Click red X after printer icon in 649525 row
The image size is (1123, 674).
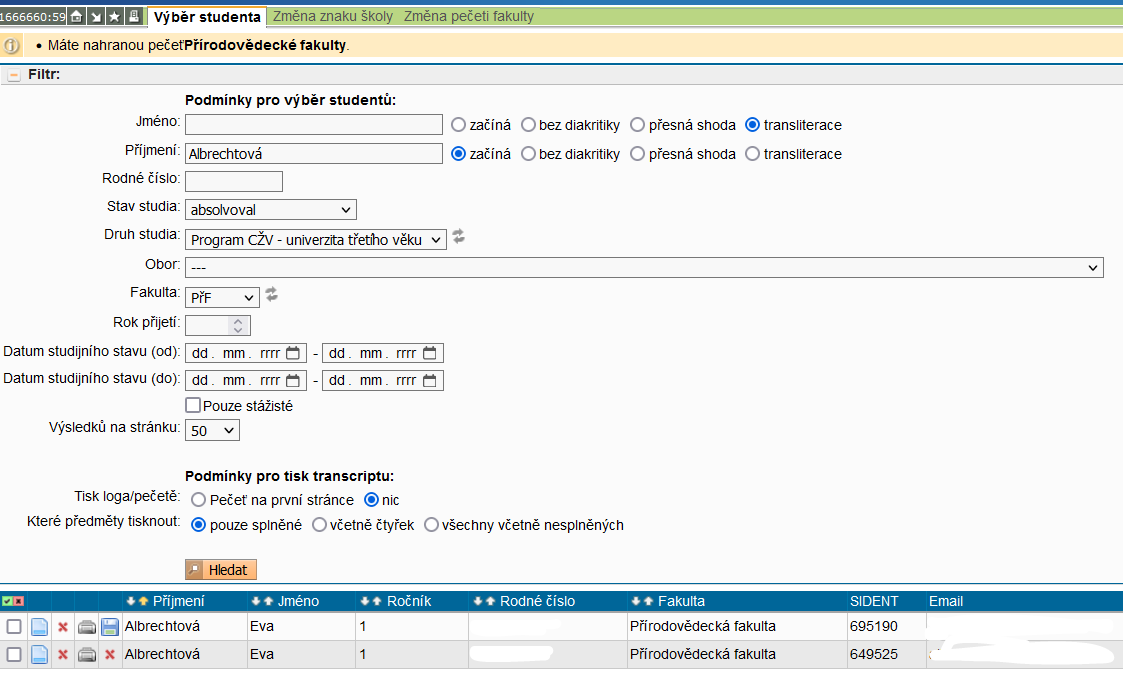click(110, 655)
